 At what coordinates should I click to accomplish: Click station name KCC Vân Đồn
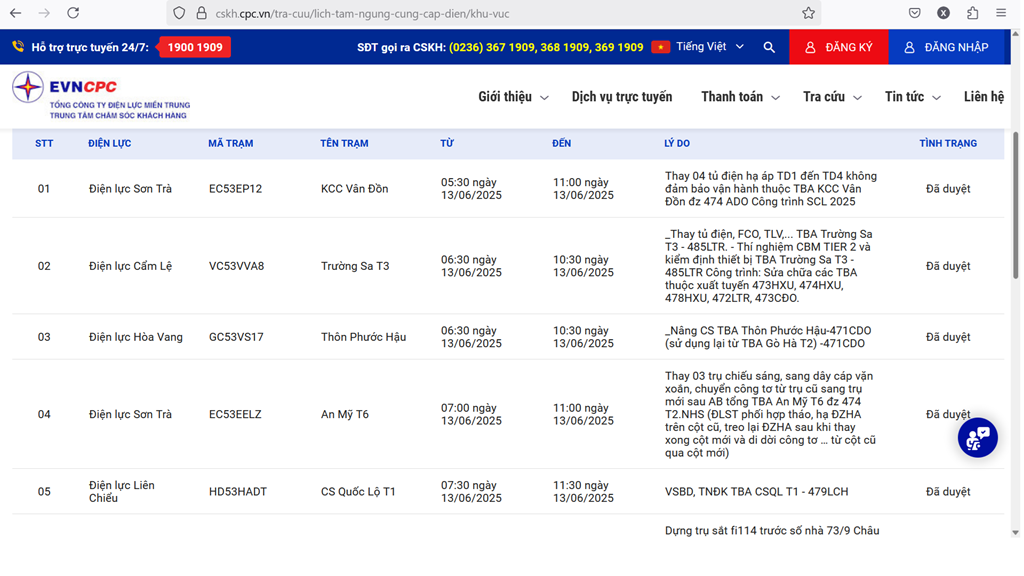355,189
